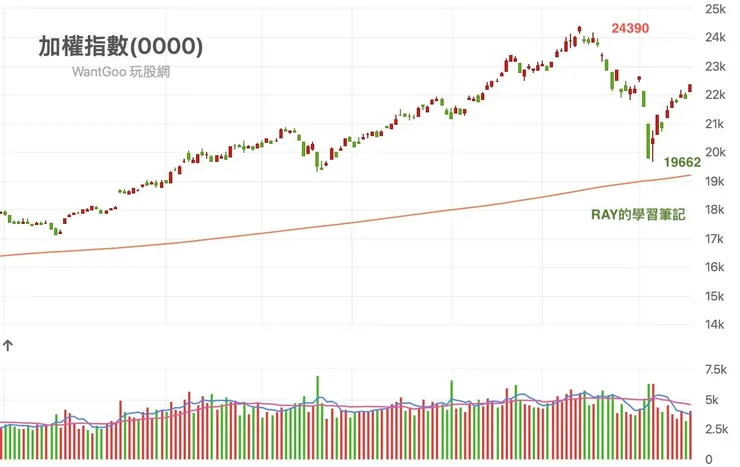Click the 5k volume axis label
This screenshot has height=467, width=740.
712,400
